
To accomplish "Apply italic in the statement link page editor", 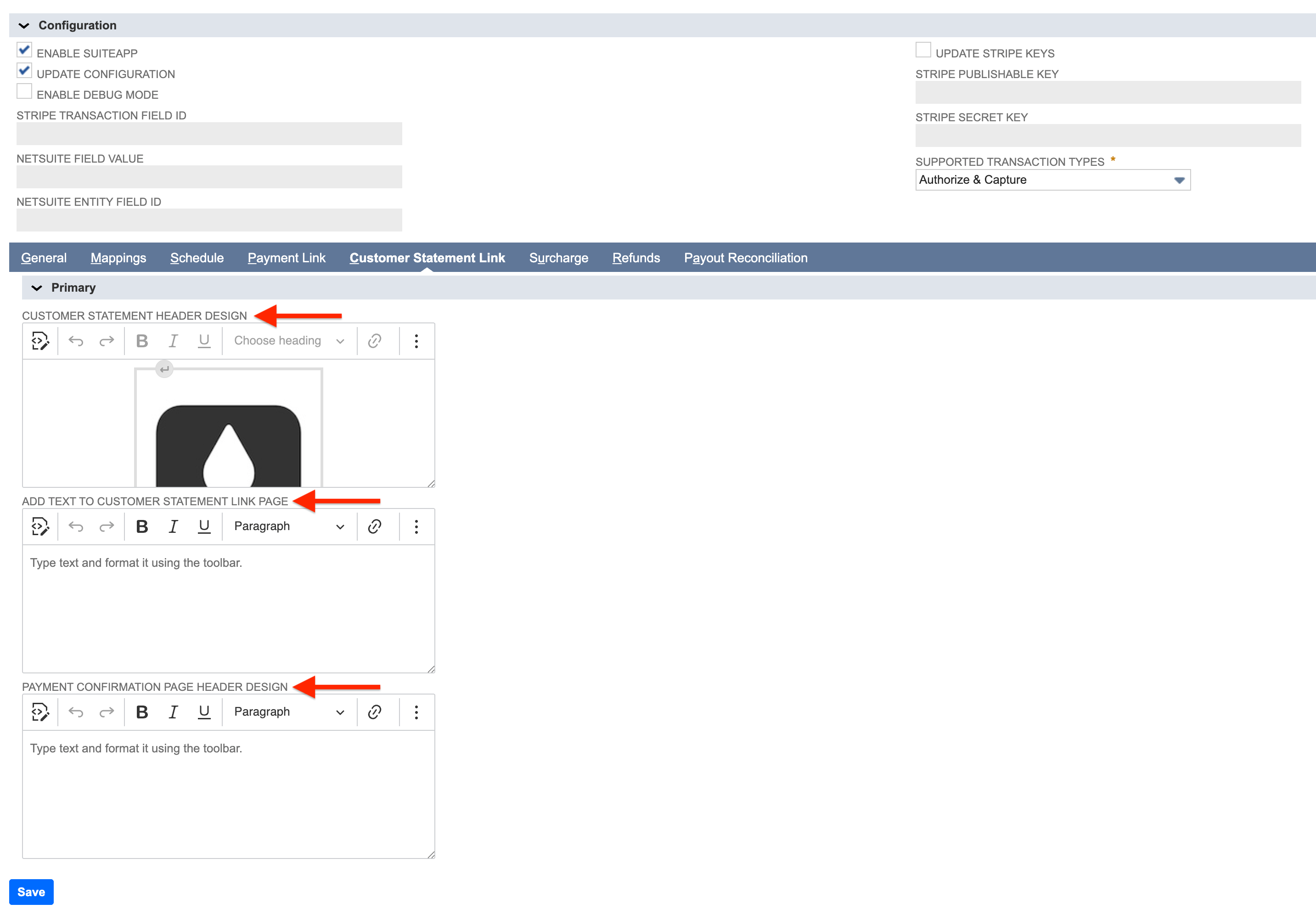I will click(173, 526).
